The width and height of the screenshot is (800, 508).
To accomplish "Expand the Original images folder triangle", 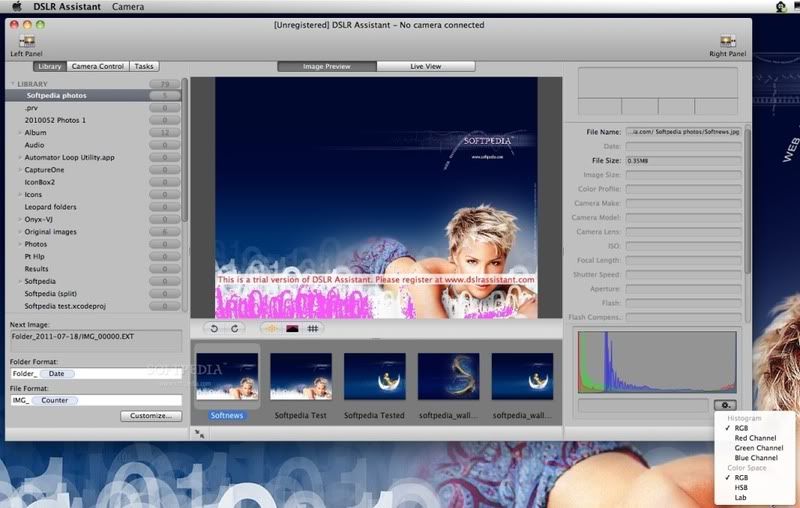I will (x=20, y=232).
